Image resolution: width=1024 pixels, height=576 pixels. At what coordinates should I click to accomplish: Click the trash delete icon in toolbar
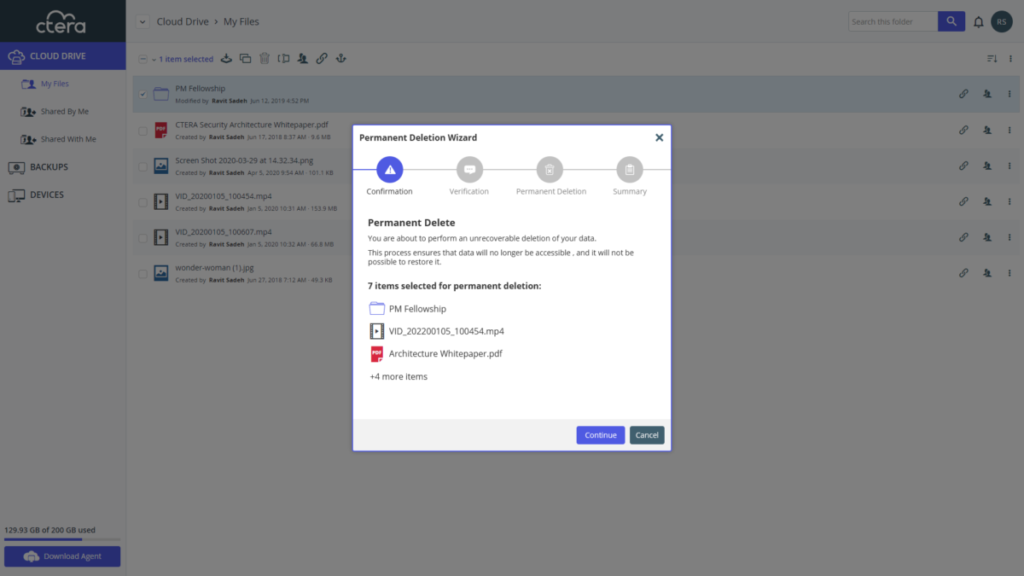(264, 59)
